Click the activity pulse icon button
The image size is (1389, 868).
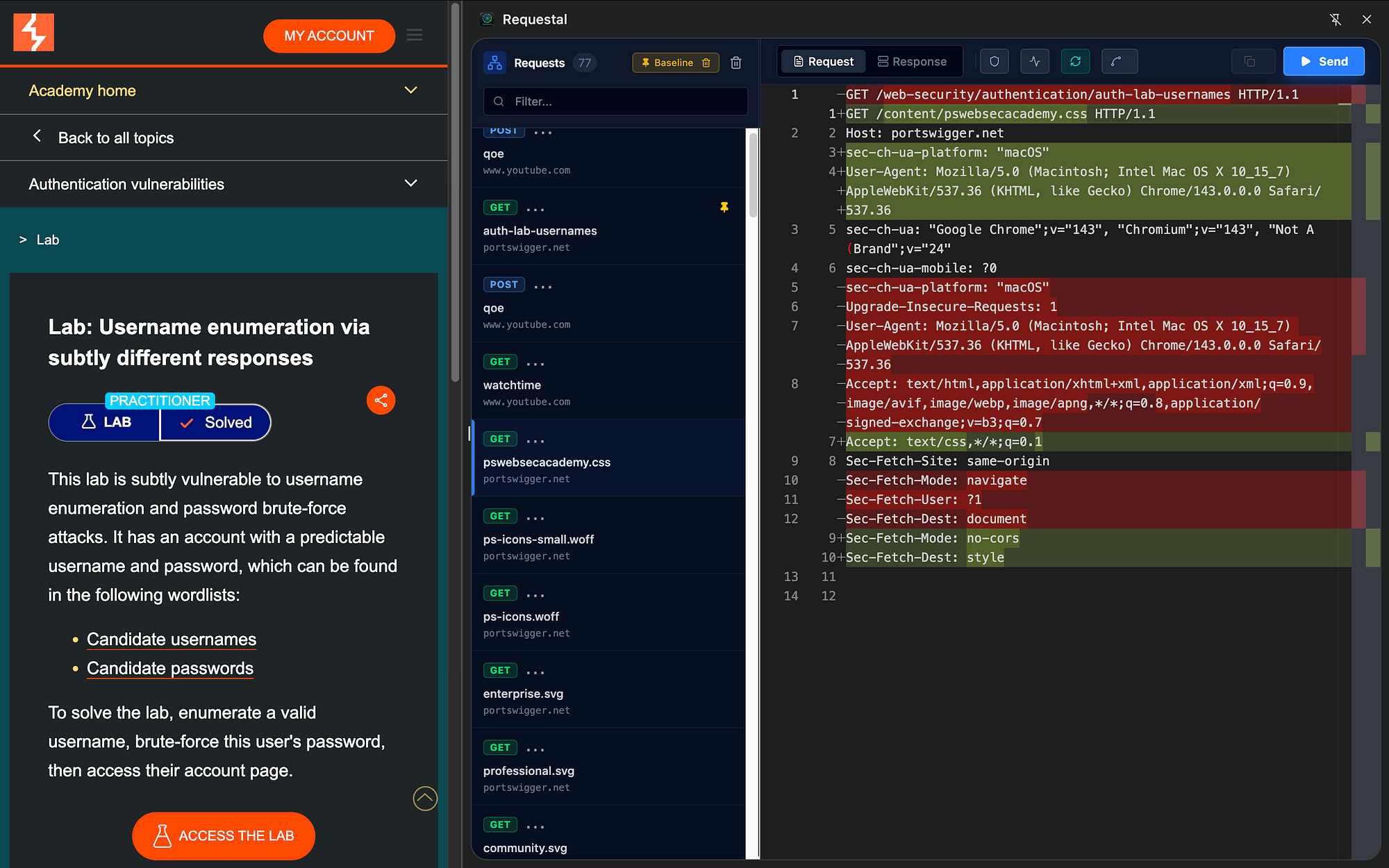click(1035, 62)
